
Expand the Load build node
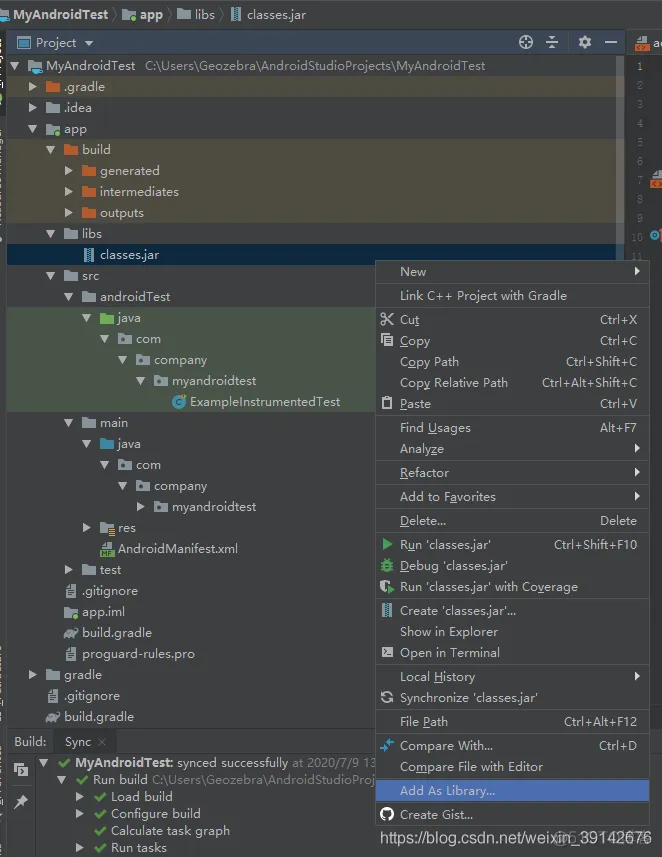[x=79, y=796]
